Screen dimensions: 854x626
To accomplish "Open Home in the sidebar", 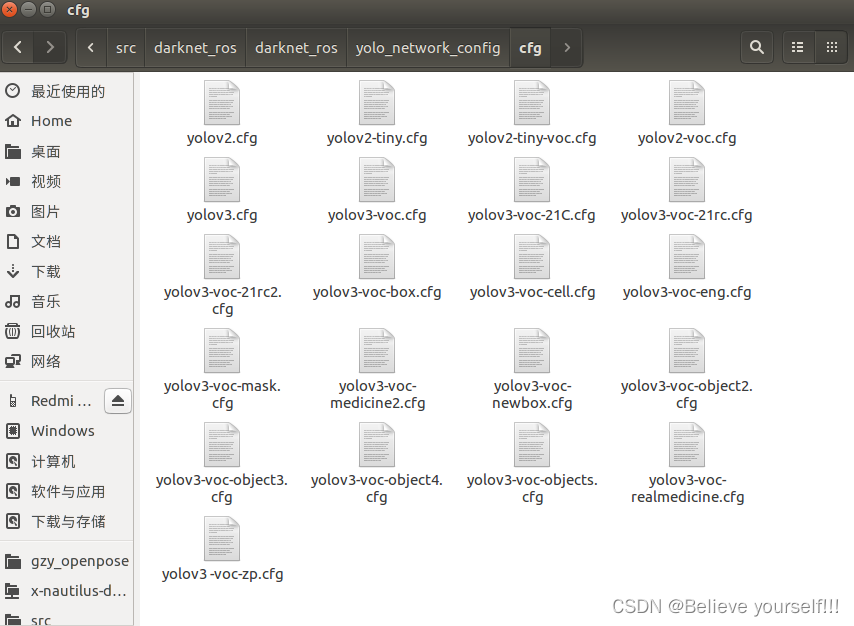I will pyautogui.click(x=66, y=121).
